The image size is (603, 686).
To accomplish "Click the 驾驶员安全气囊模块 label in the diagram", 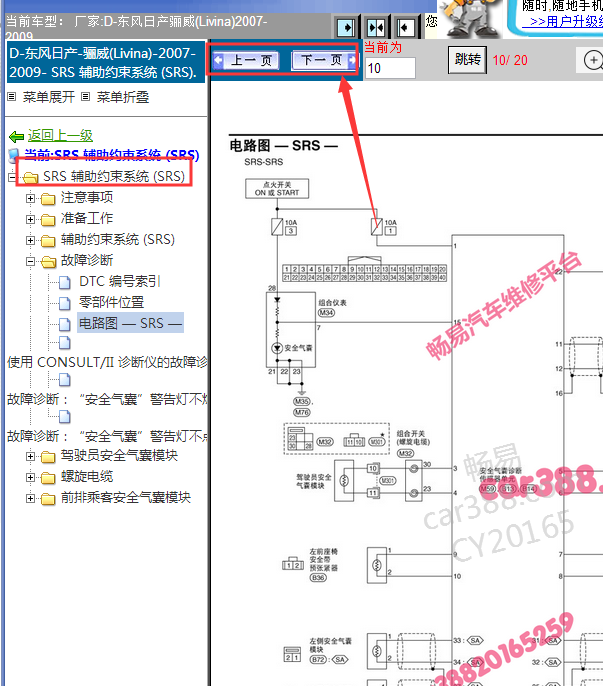I will coord(314,481).
